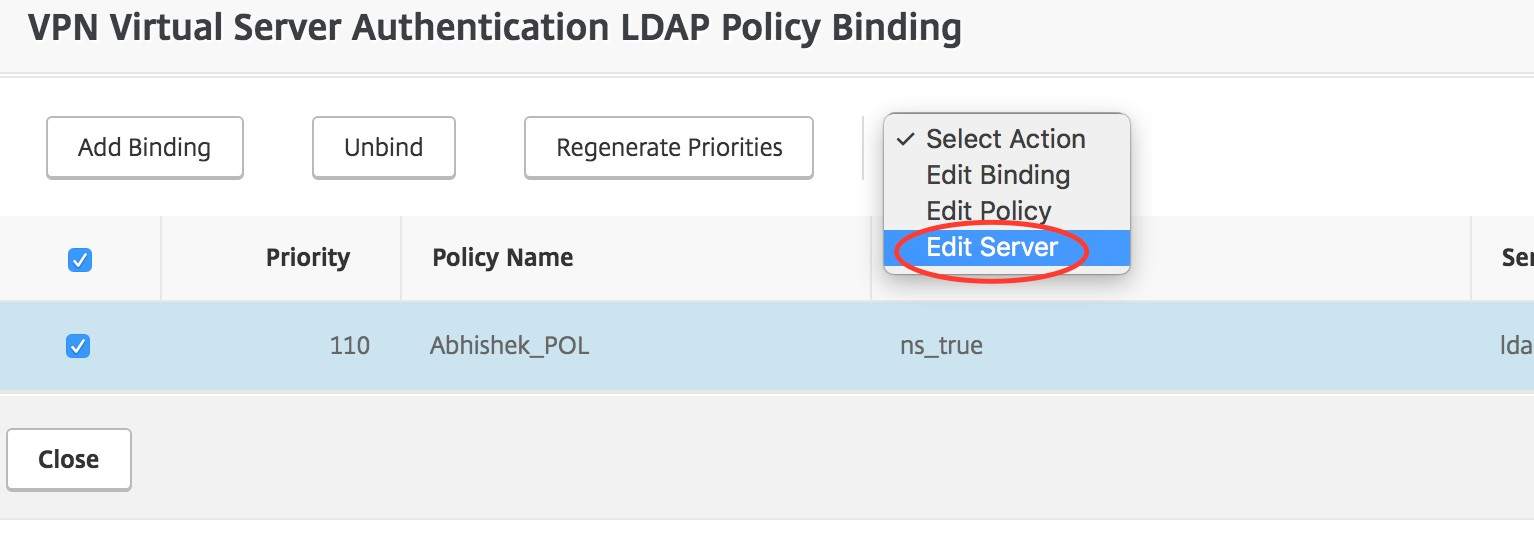This screenshot has width=1534, height=546.
Task: Click the Abhishek_POL policy name
Action: pyautogui.click(x=509, y=346)
